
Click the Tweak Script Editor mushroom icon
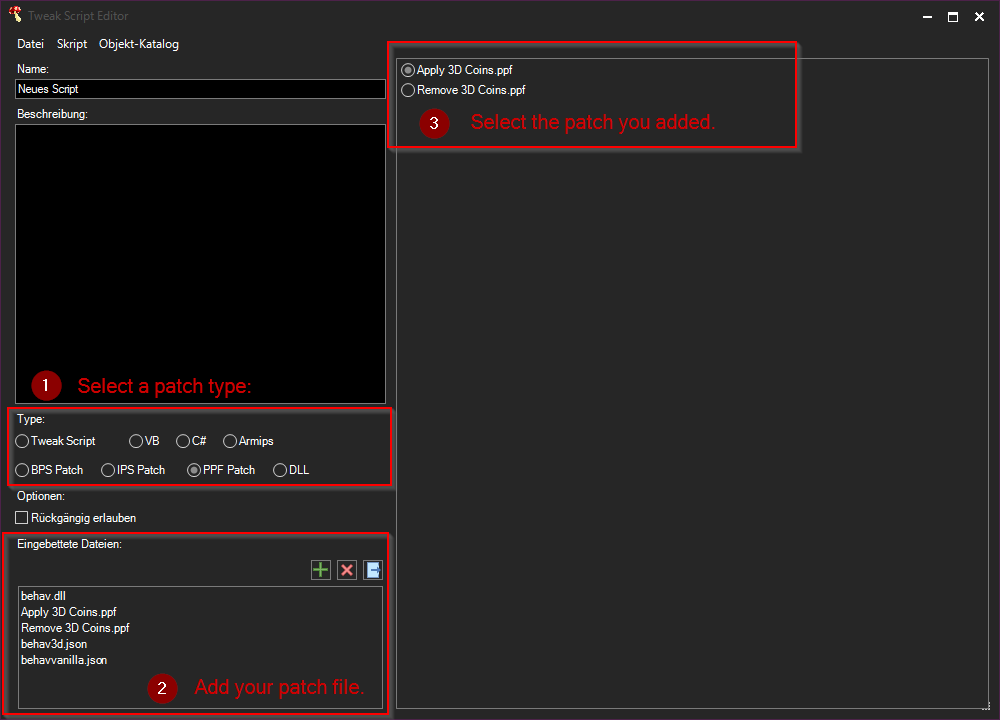click(14, 16)
